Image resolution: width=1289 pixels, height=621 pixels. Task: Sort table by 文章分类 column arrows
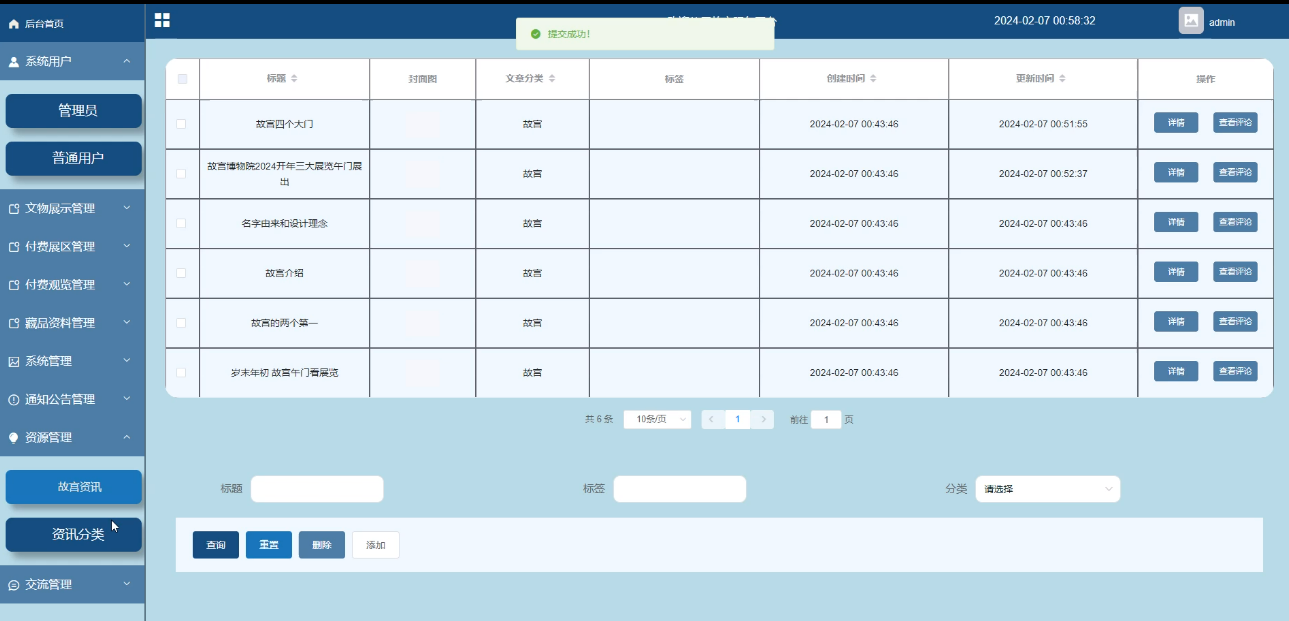point(552,78)
